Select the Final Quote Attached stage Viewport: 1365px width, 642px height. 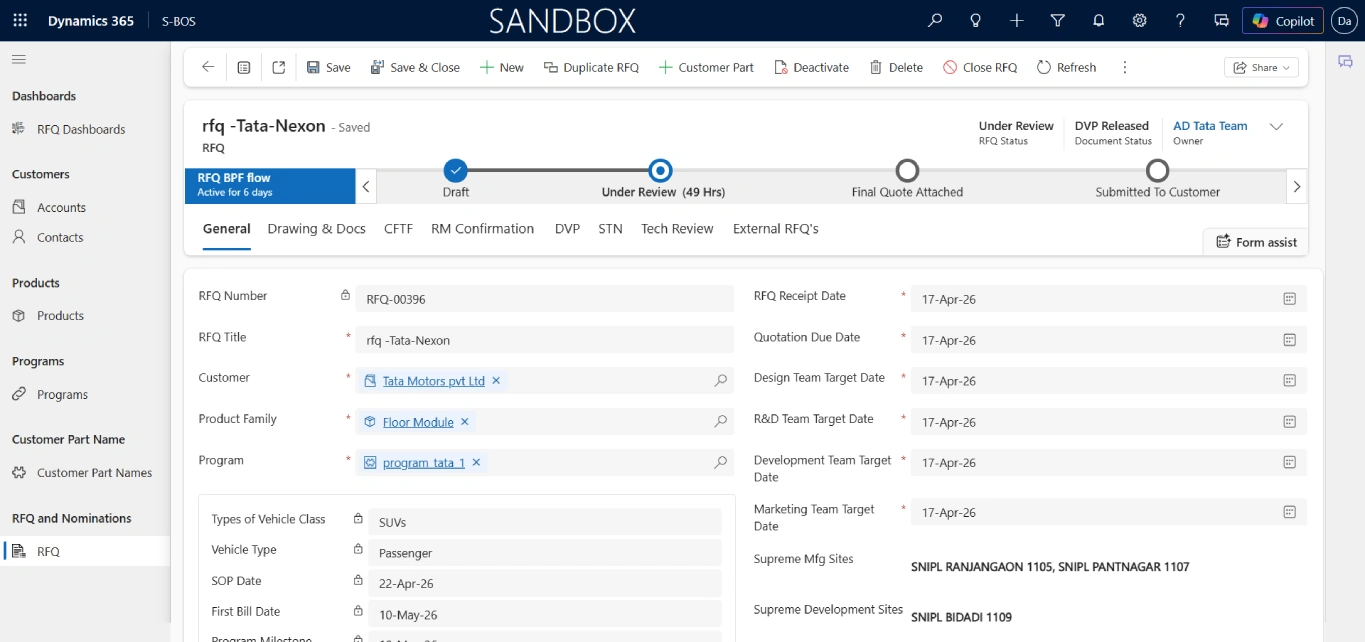907,170
